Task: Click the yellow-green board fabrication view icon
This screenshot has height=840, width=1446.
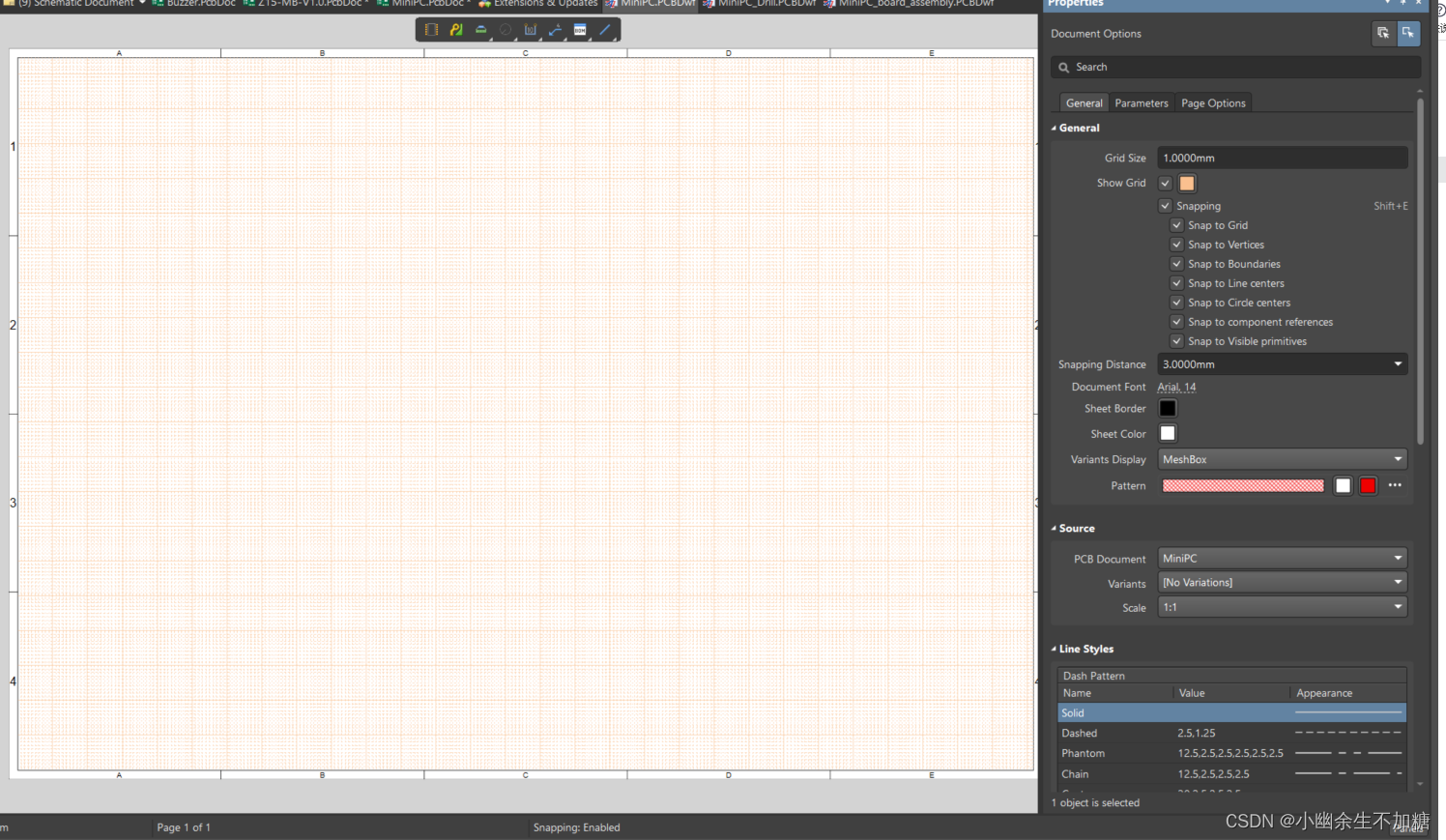Action: coord(456,30)
